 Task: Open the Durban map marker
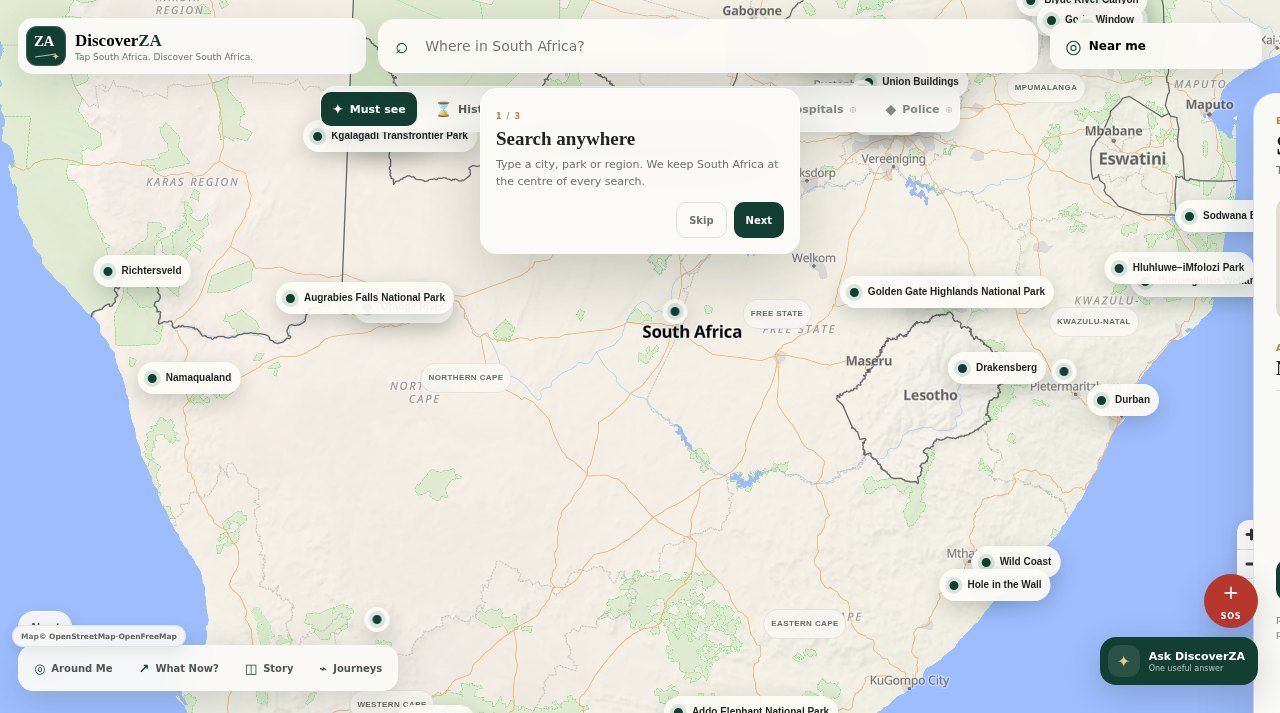point(1123,400)
